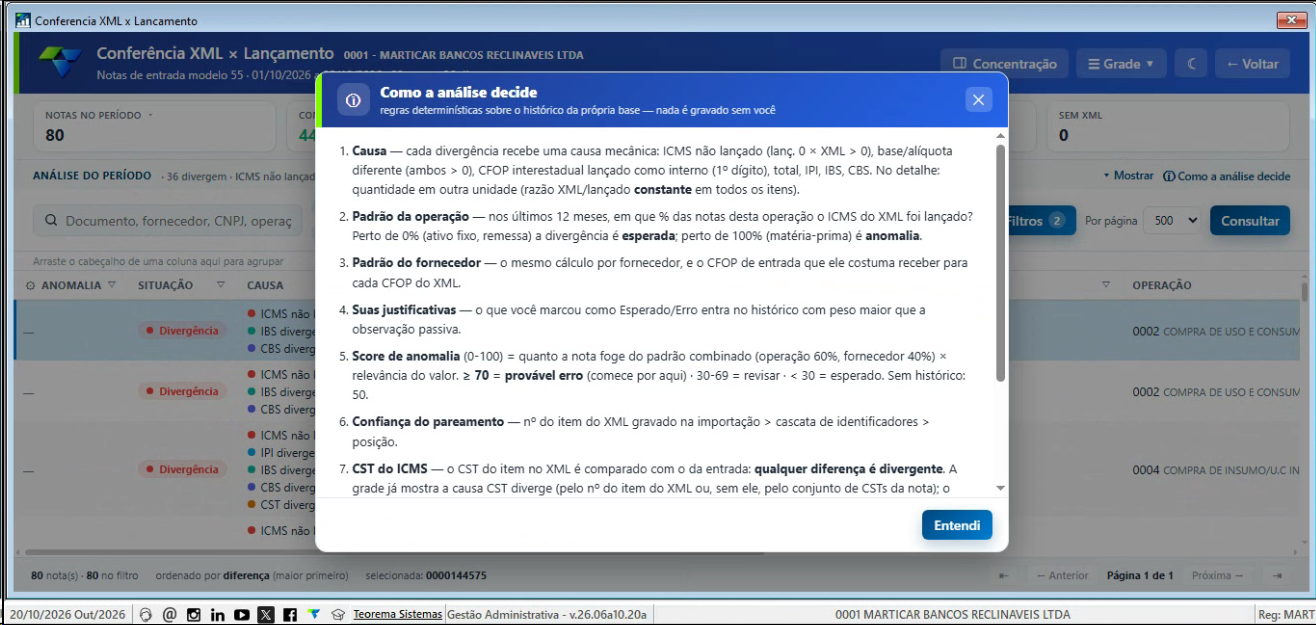Click the search magnifier icon
The image size is (1316, 625).
[x=51, y=221]
